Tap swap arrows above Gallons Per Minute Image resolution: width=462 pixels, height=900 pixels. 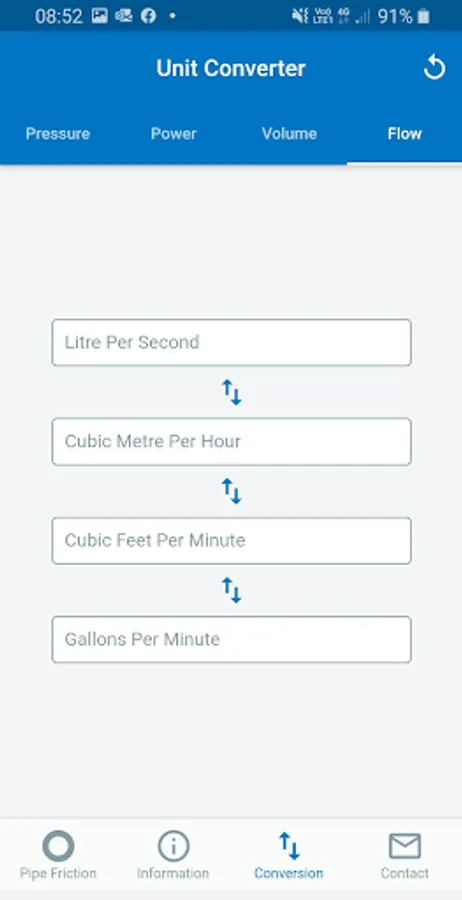pos(232,590)
